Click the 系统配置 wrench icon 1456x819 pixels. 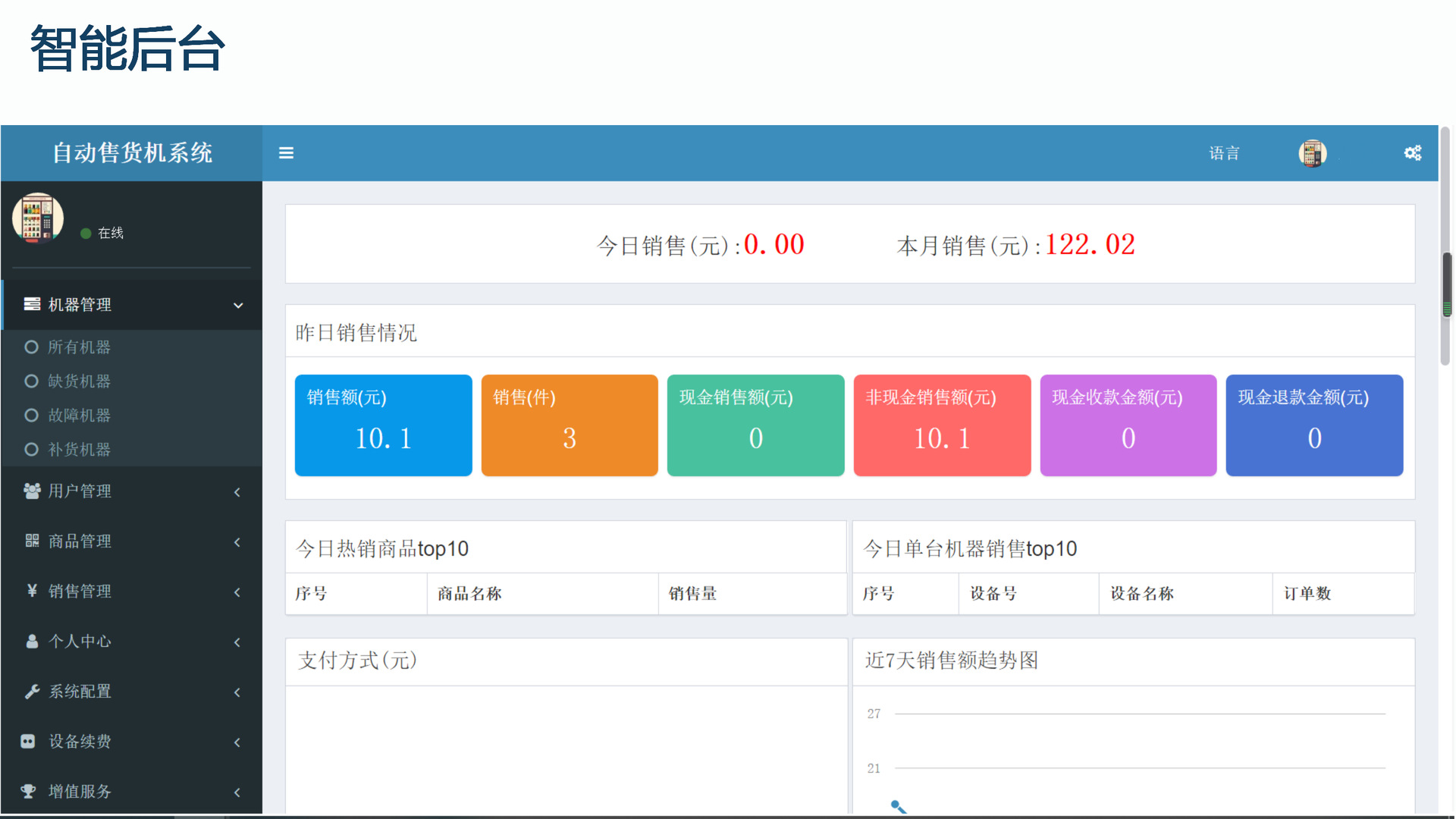tap(32, 691)
